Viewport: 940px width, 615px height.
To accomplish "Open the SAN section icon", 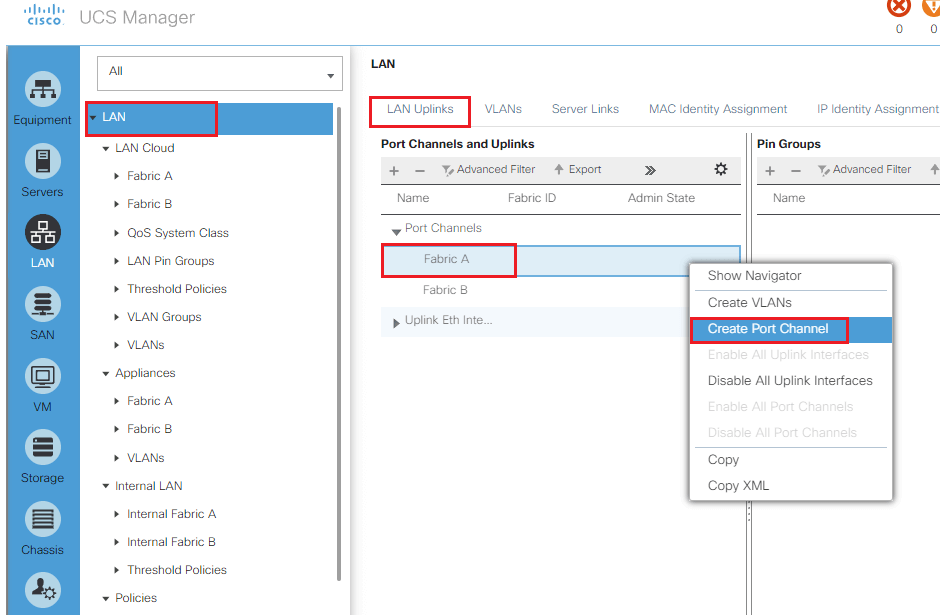I will pyautogui.click(x=43, y=305).
